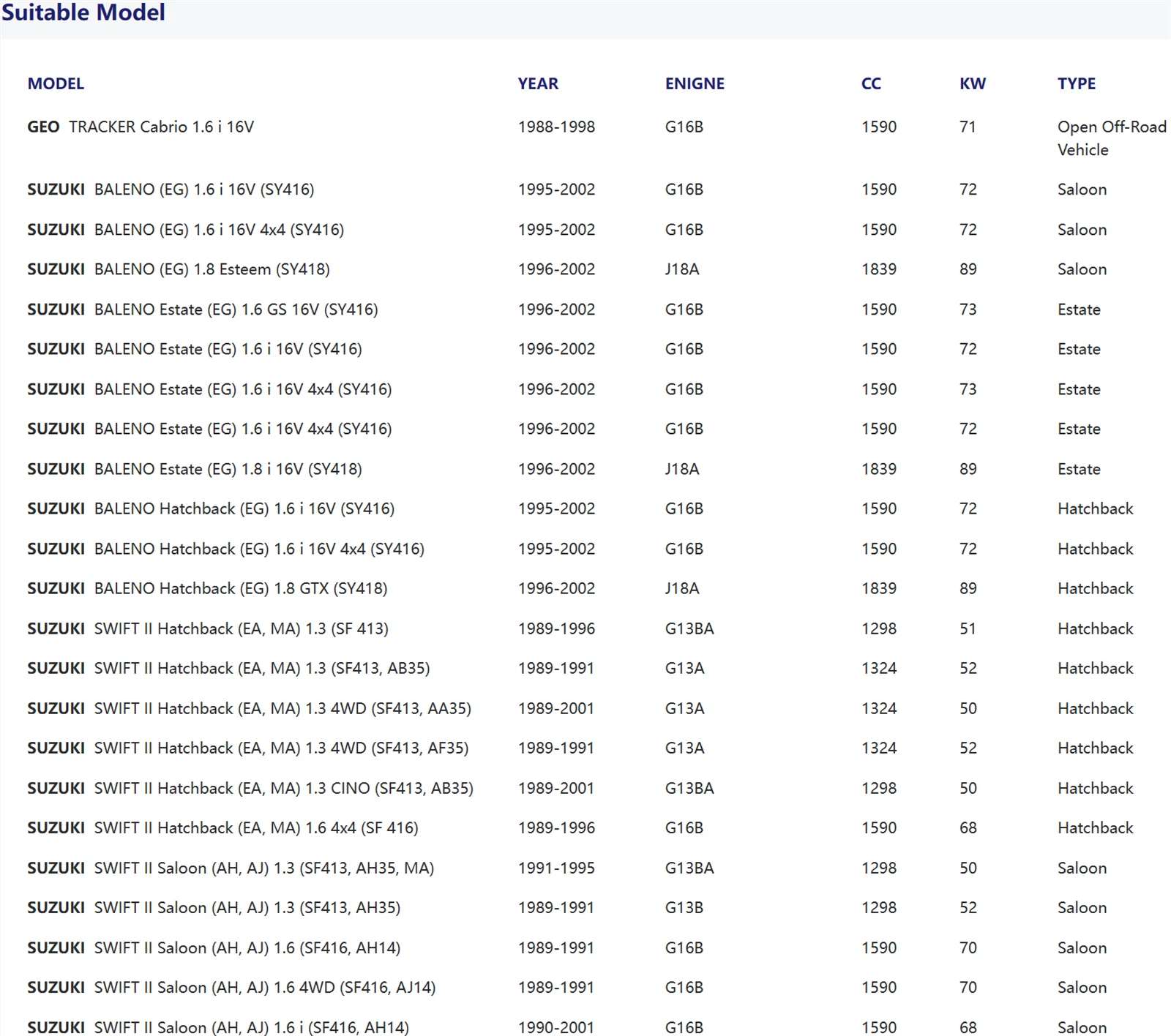This screenshot has width=1171, height=1036.
Task: Click 'Open Off-Road Vehicle' type cell
Action: [x=1112, y=138]
